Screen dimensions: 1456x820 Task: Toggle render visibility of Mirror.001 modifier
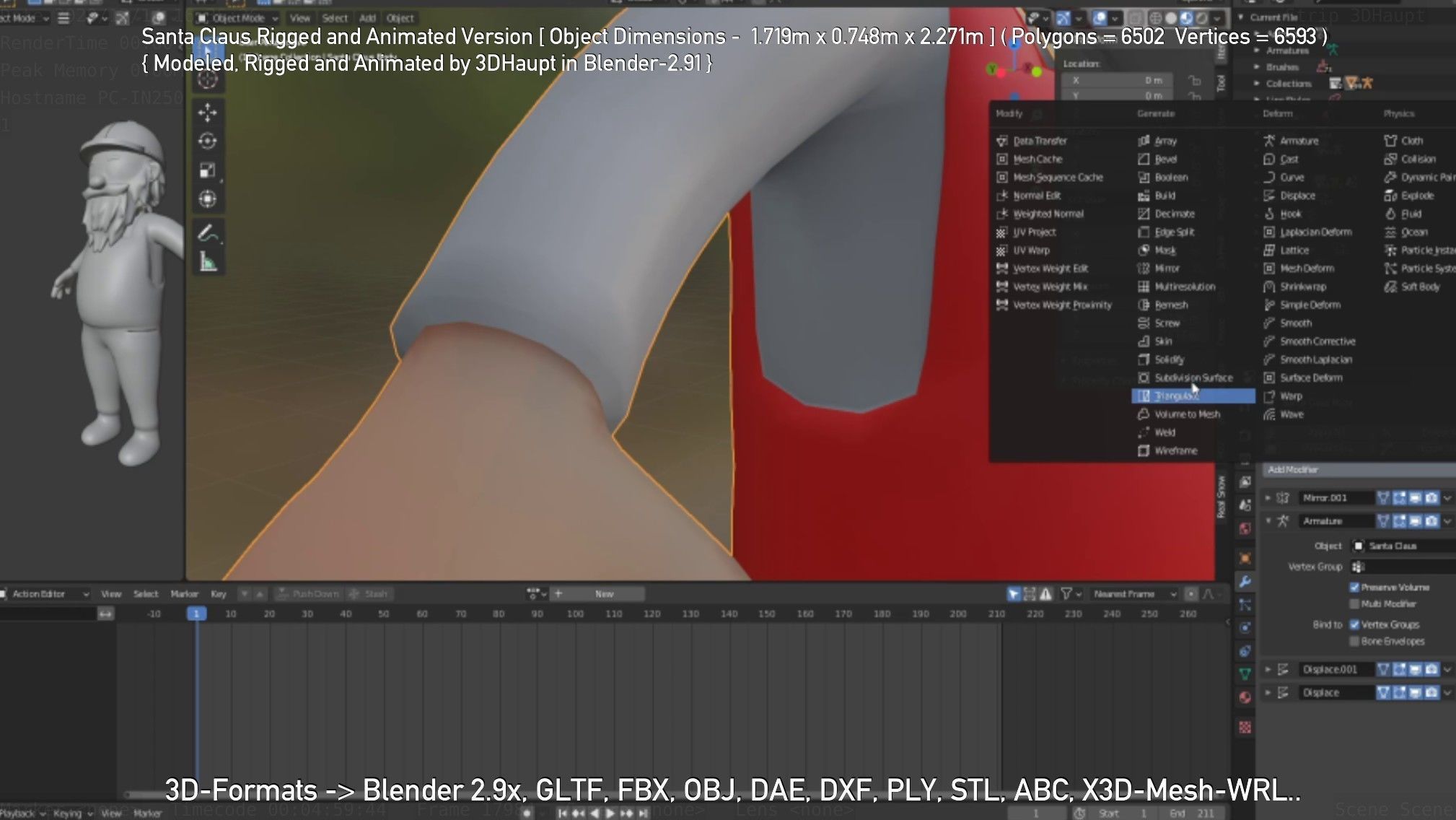coord(1431,497)
